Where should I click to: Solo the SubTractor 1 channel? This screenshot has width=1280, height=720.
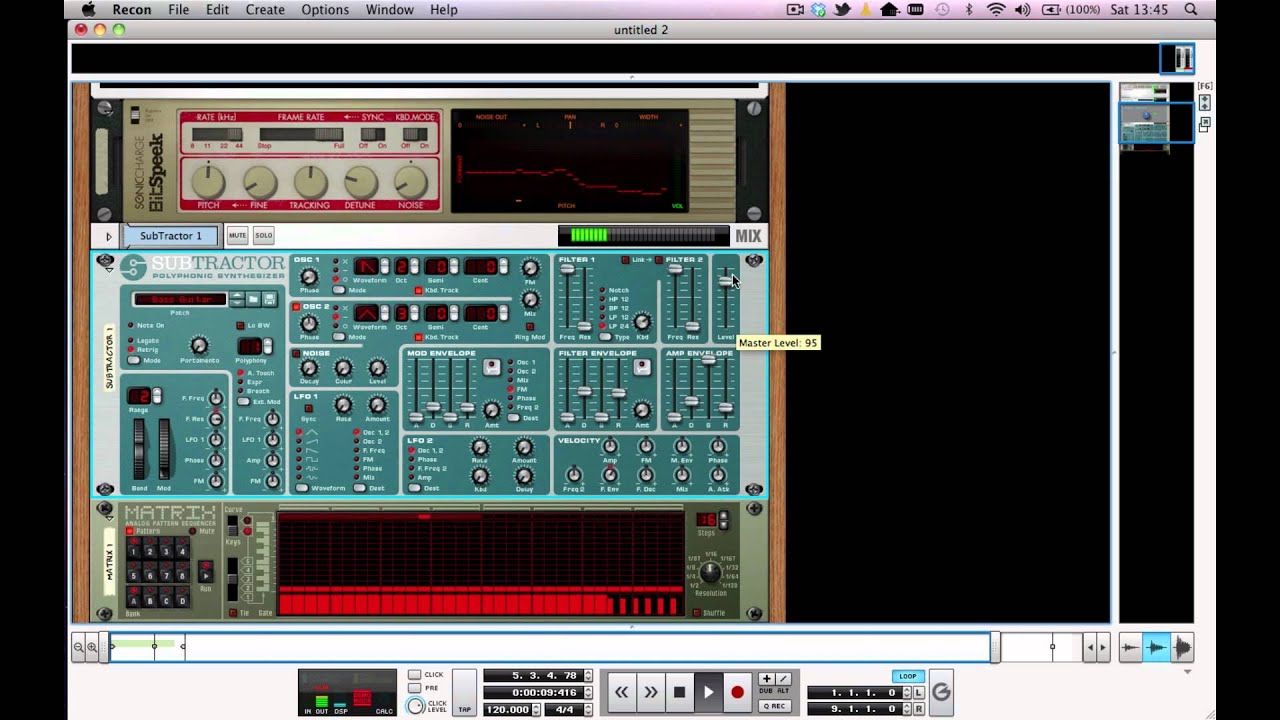[x=263, y=236]
